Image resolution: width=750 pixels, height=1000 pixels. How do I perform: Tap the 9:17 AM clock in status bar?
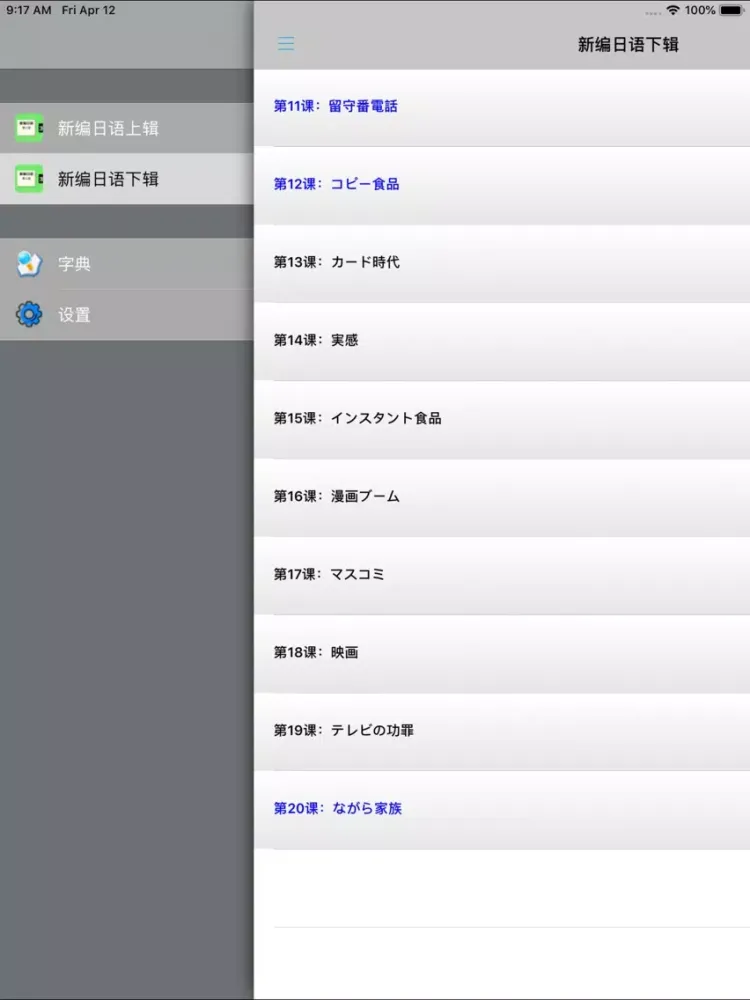point(29,10)
